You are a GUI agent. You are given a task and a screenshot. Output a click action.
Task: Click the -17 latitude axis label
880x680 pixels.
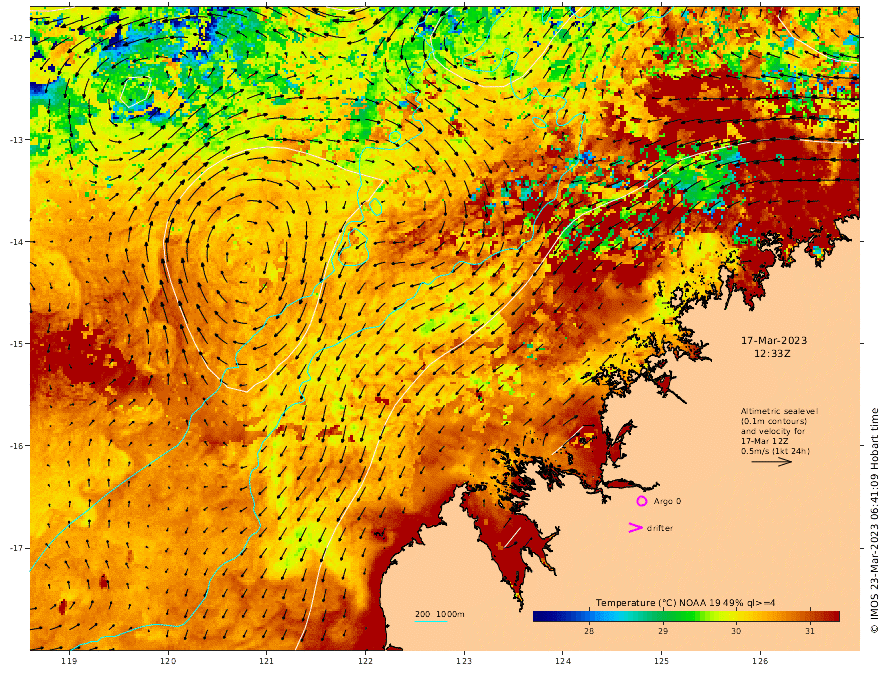[x=16, y=548]
